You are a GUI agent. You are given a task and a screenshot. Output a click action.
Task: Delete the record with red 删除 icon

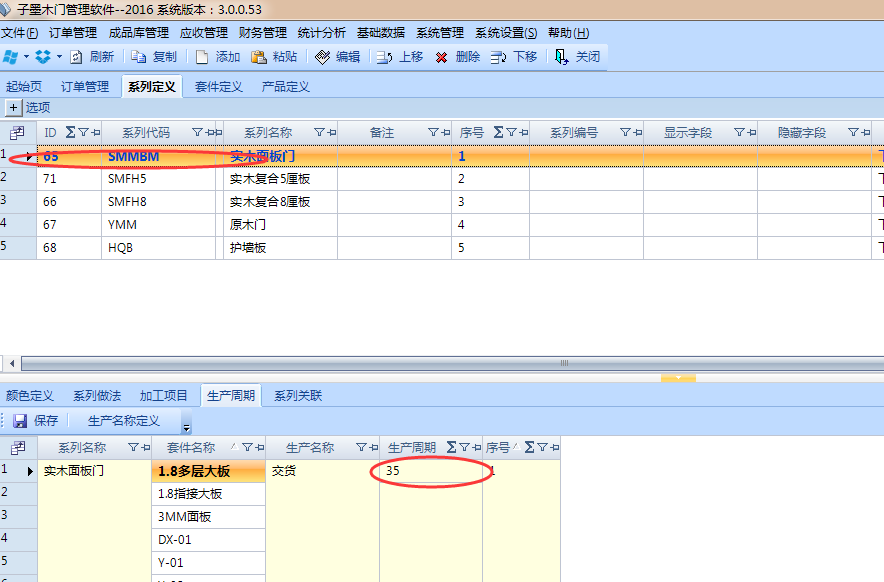coord(442,57)
